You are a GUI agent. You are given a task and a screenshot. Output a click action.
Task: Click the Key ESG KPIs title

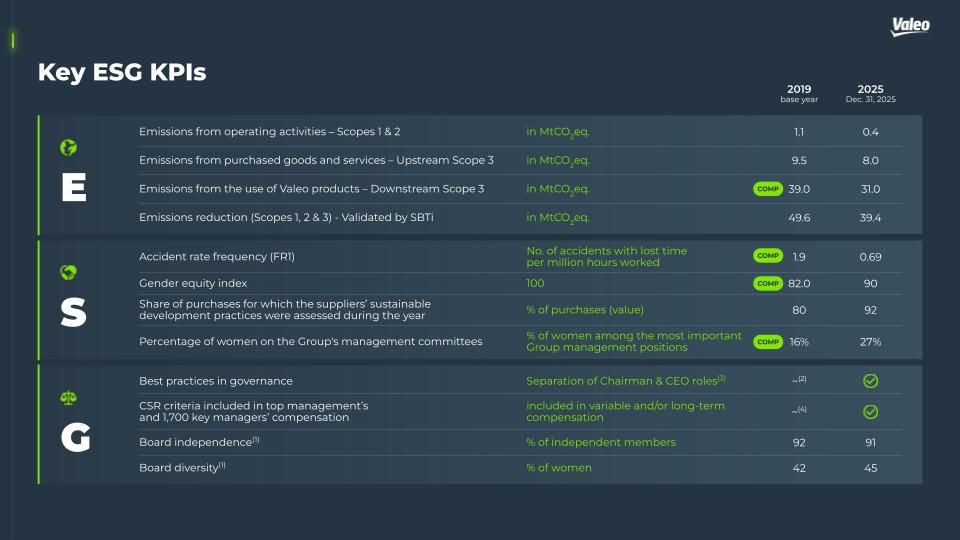(122, 72)
